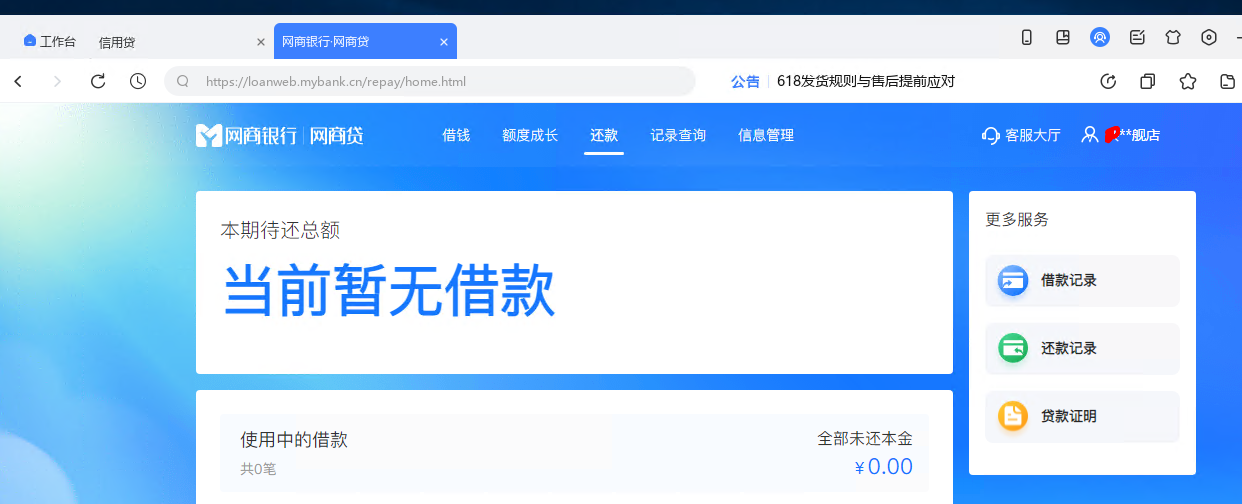Open the 信息管理 navigation item
This screenshot has height=504, width=1242.
766,135
